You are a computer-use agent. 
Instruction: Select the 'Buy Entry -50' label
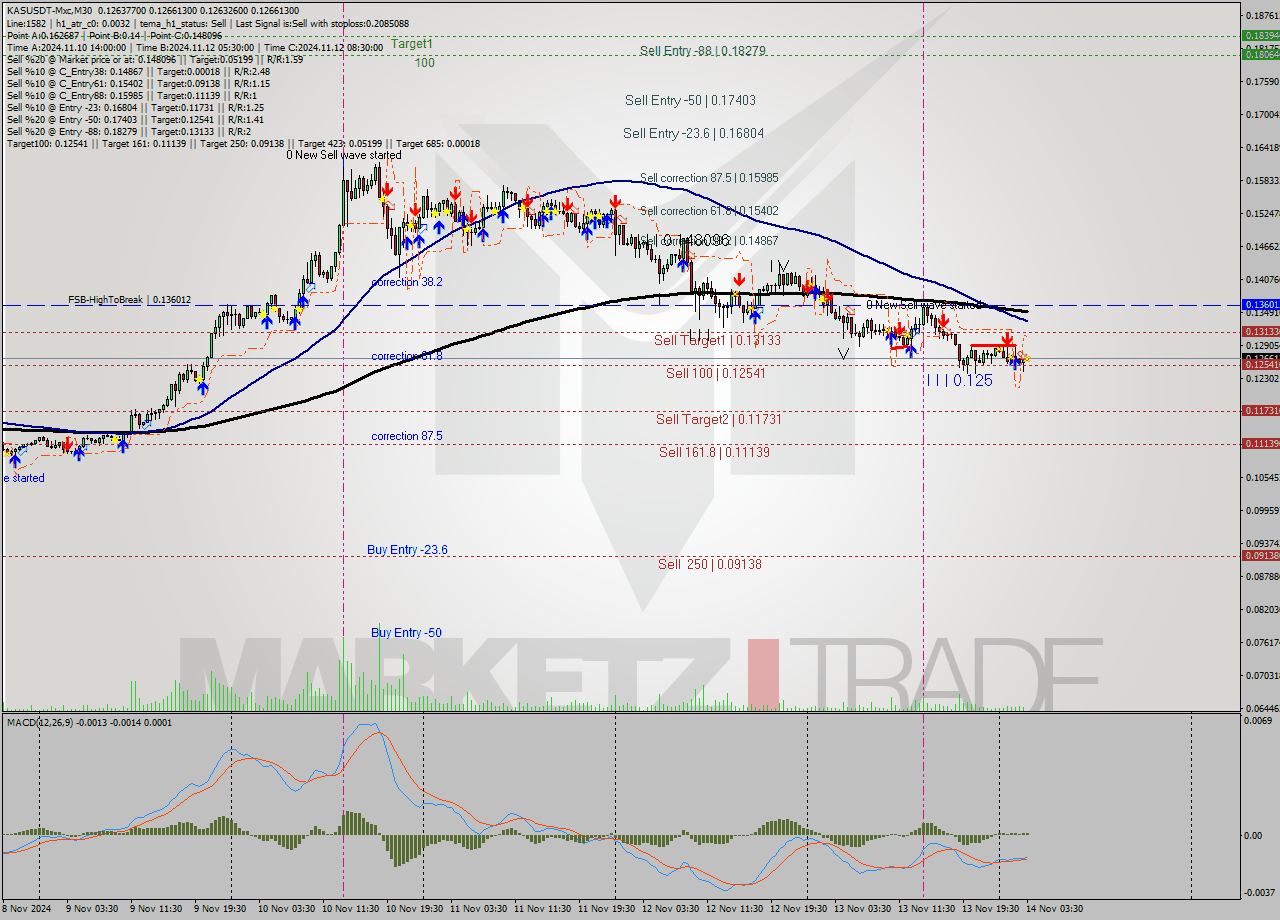[406, 633]
